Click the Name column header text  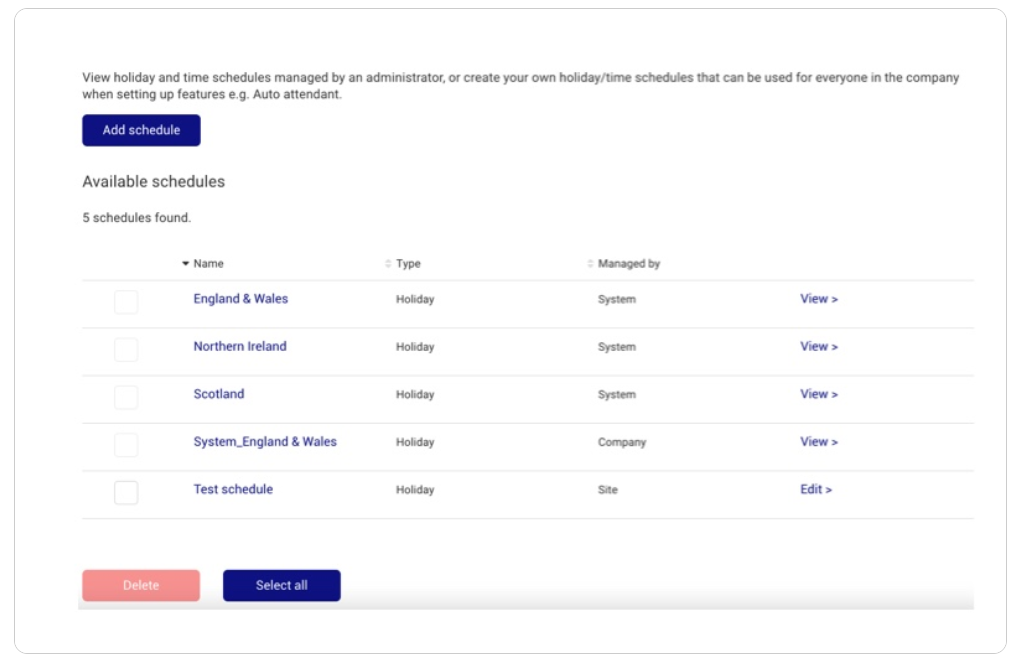[209, 263]
